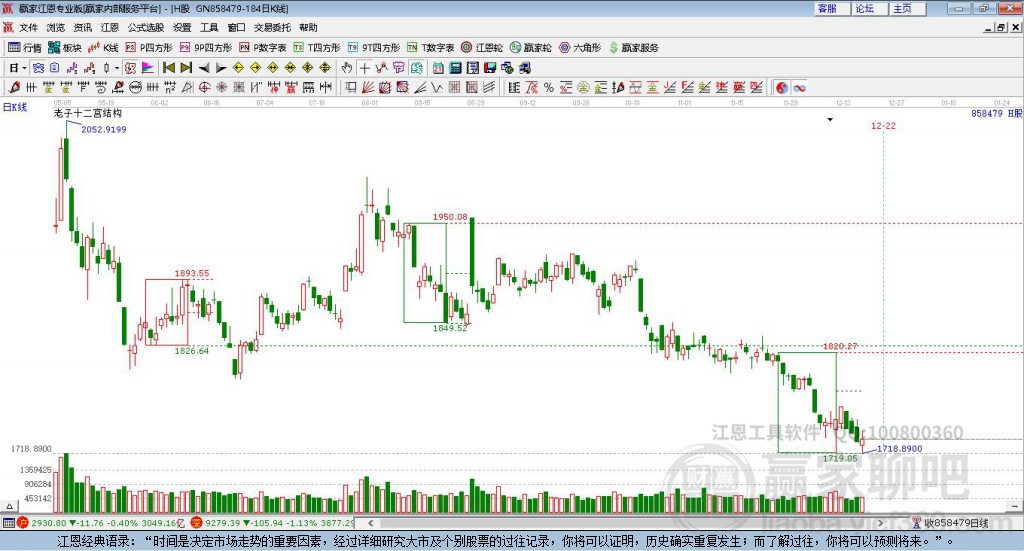Open the calendar date icon
This screenshot has width=1024, height=551.
(x=438, y=68)
